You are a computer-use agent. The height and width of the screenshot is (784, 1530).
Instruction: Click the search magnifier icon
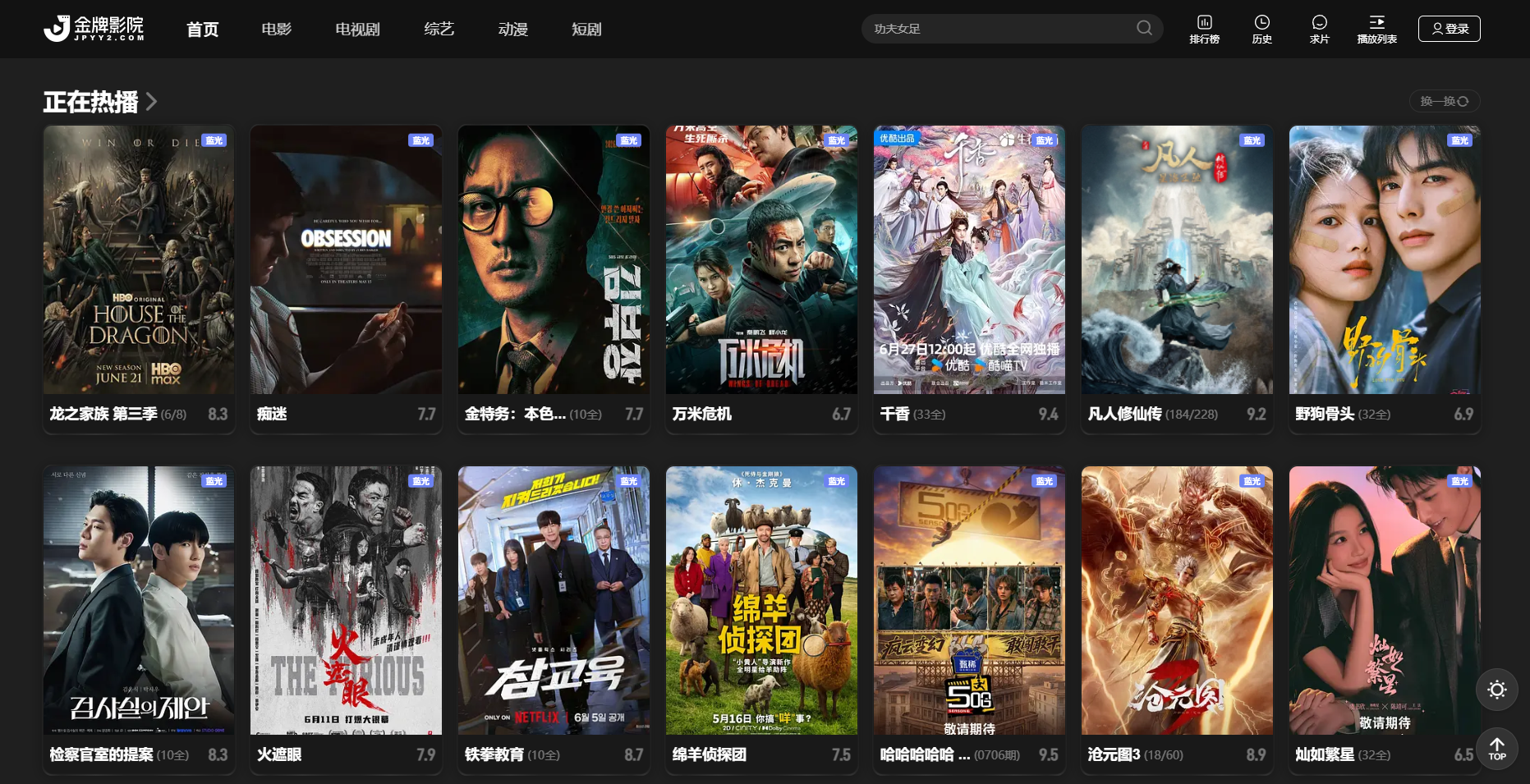point(1144,29)
